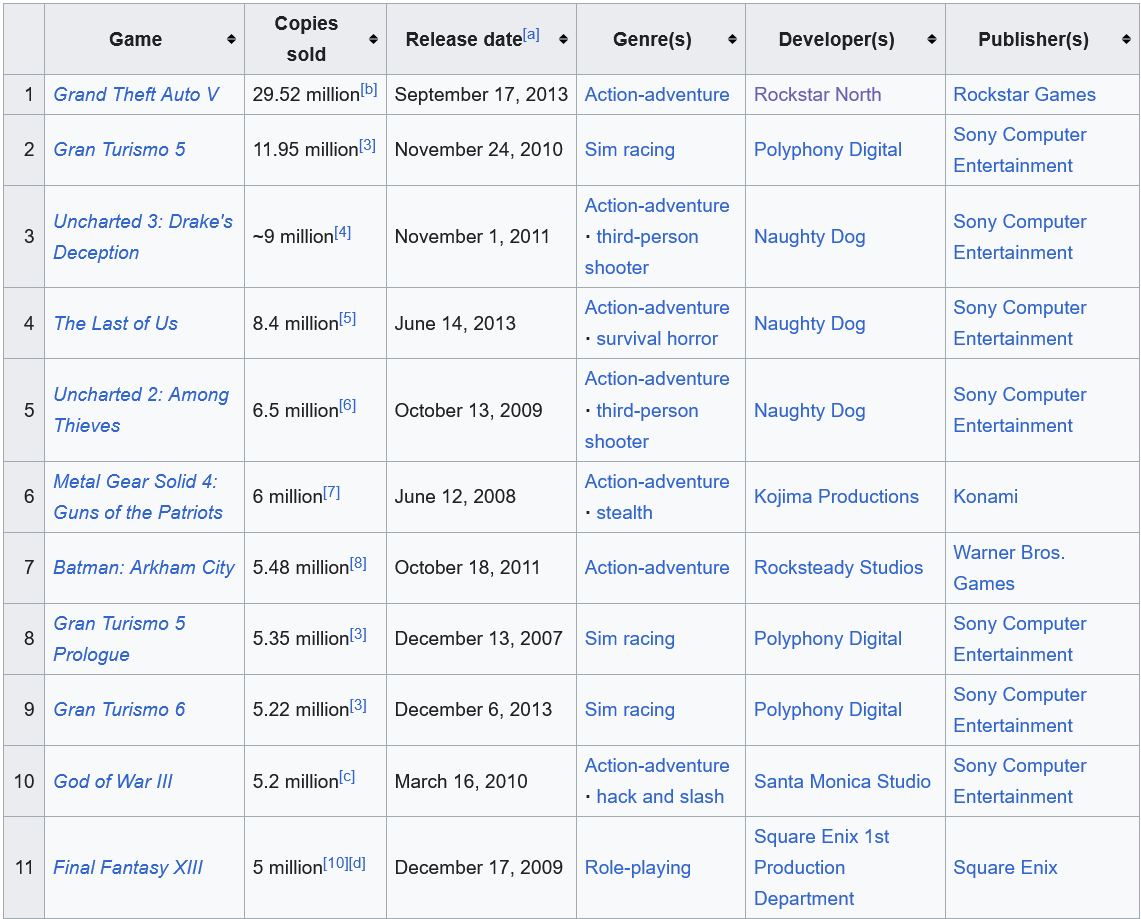Open third-person shooter link in Uncharted 3 row

point(642,252)
